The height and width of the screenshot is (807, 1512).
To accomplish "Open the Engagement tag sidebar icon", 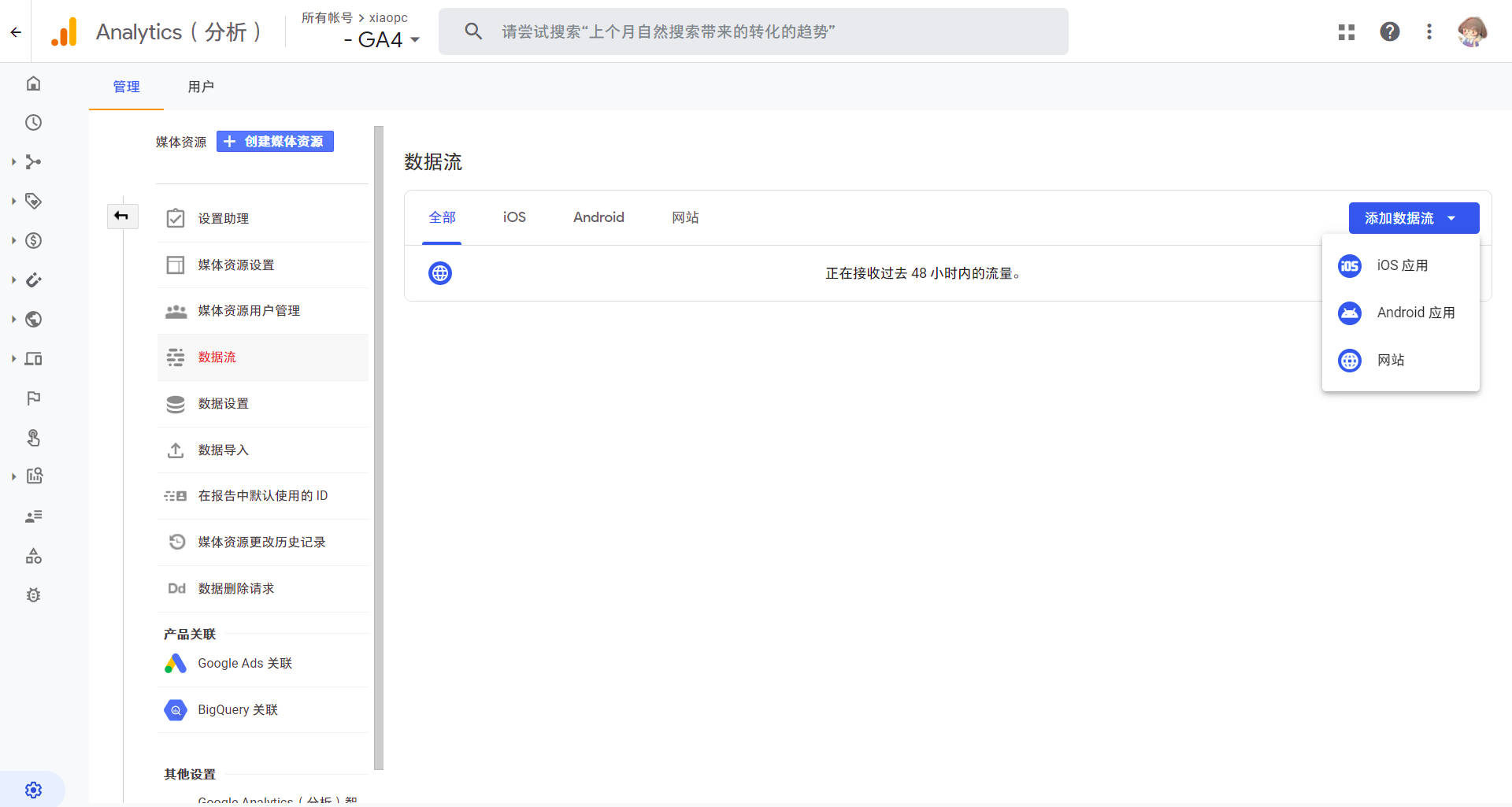I will click(x=33, y=202).
